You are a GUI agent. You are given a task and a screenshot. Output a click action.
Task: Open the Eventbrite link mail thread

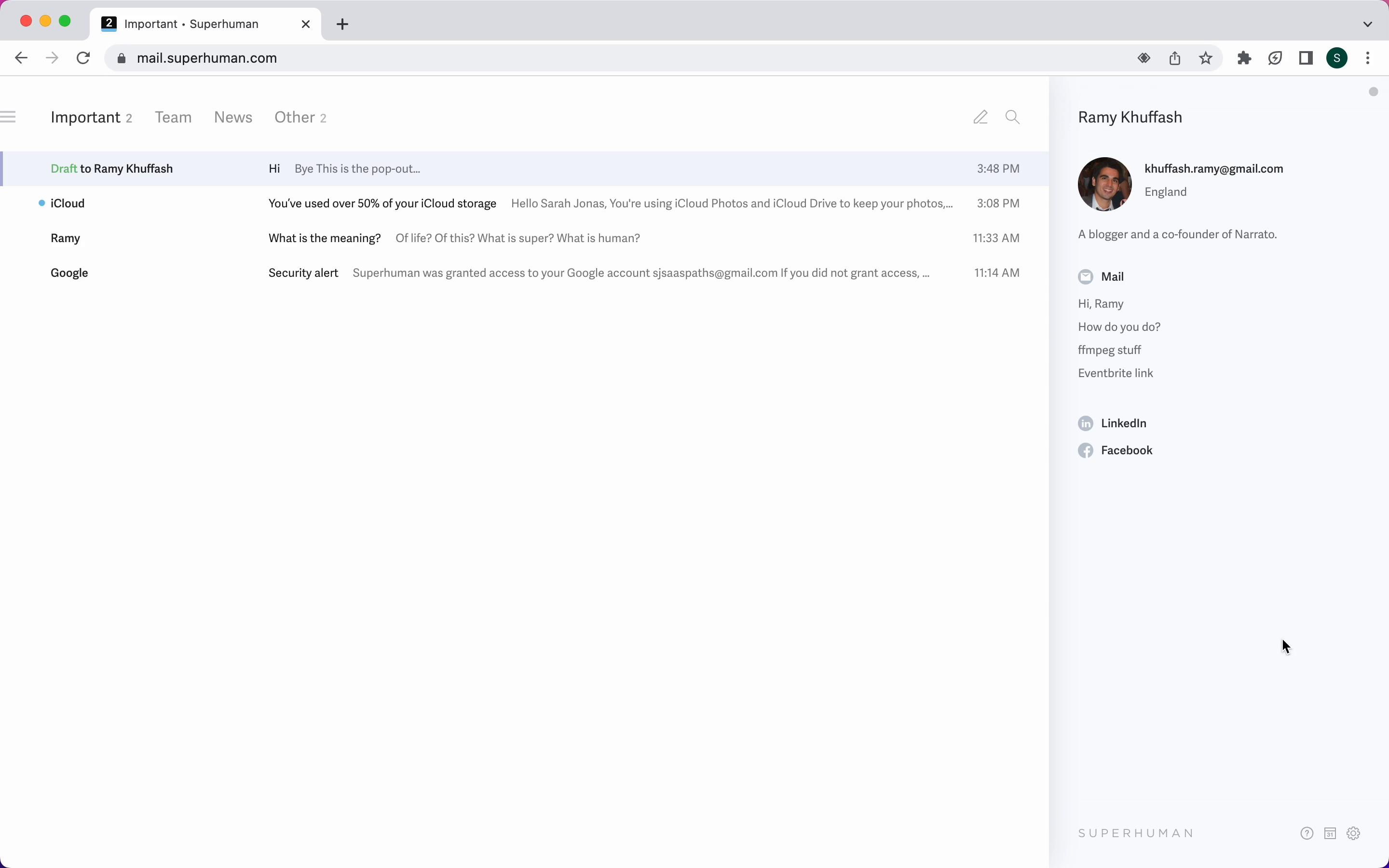[1115, 373]
